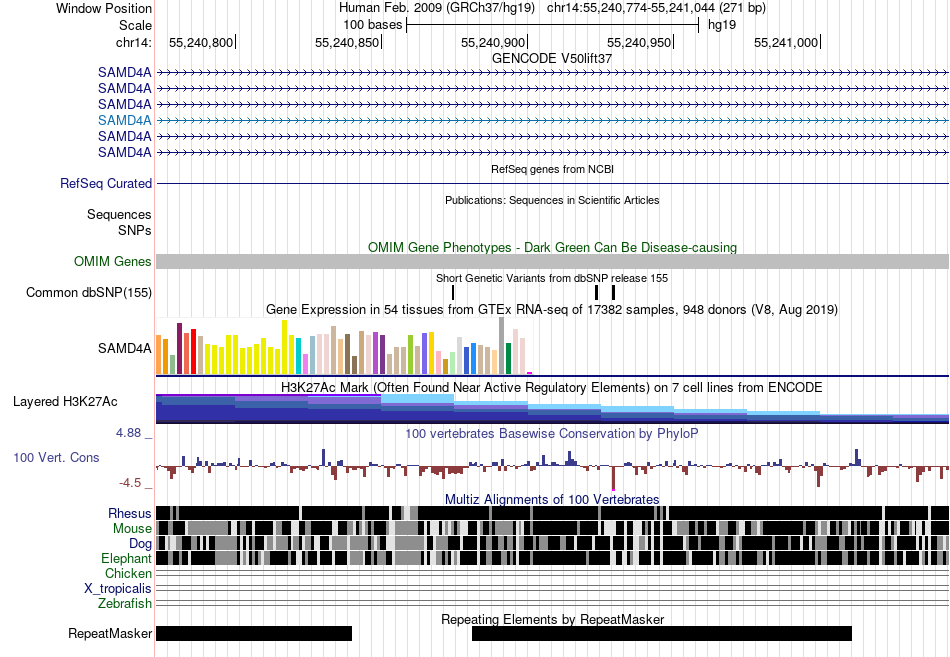
Task: Open Short Genetic Variants from dbSNP title
Action: pos(552,278)
